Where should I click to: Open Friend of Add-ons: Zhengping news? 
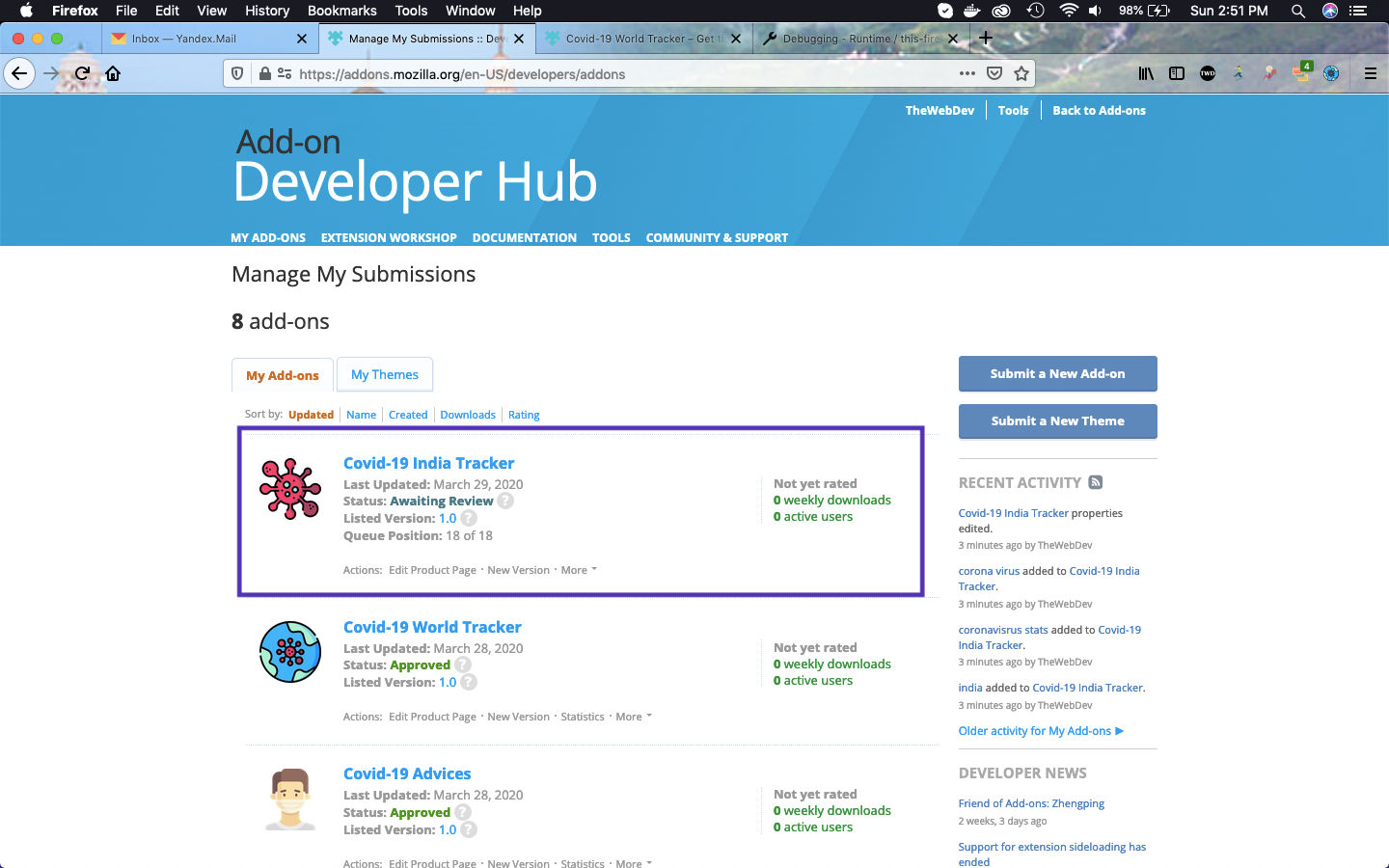[1031, 803]
